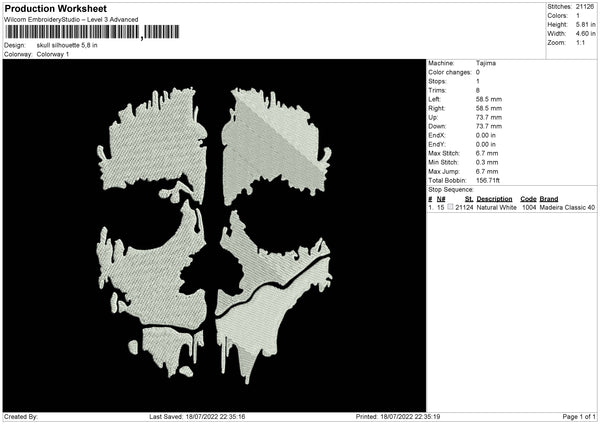Click the Natural White description
This screenshot has height=424, width=600.
[x=496, y=207]
